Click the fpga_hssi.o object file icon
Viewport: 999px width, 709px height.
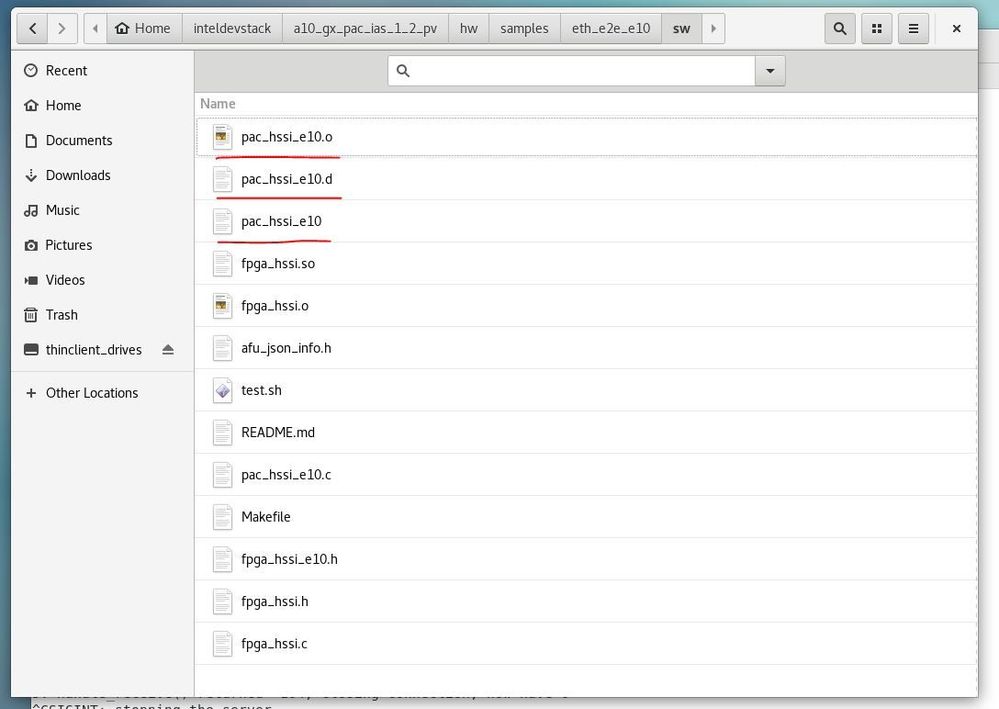coord(222,306)
